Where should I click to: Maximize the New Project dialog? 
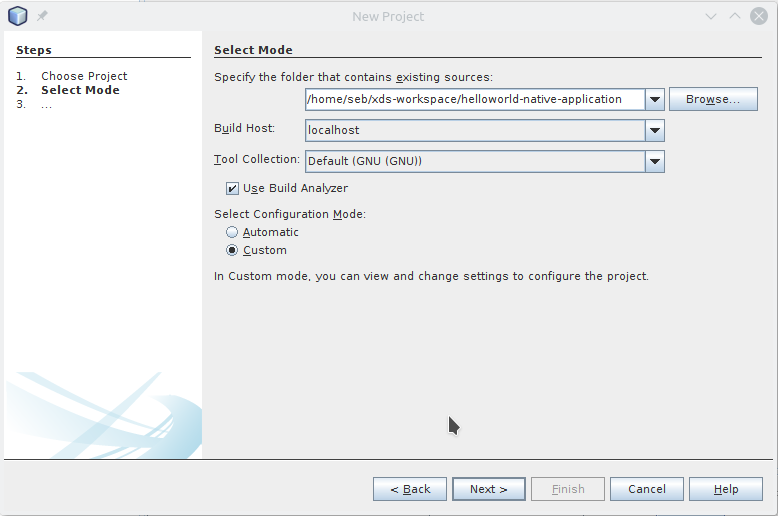tap(735, 16)
